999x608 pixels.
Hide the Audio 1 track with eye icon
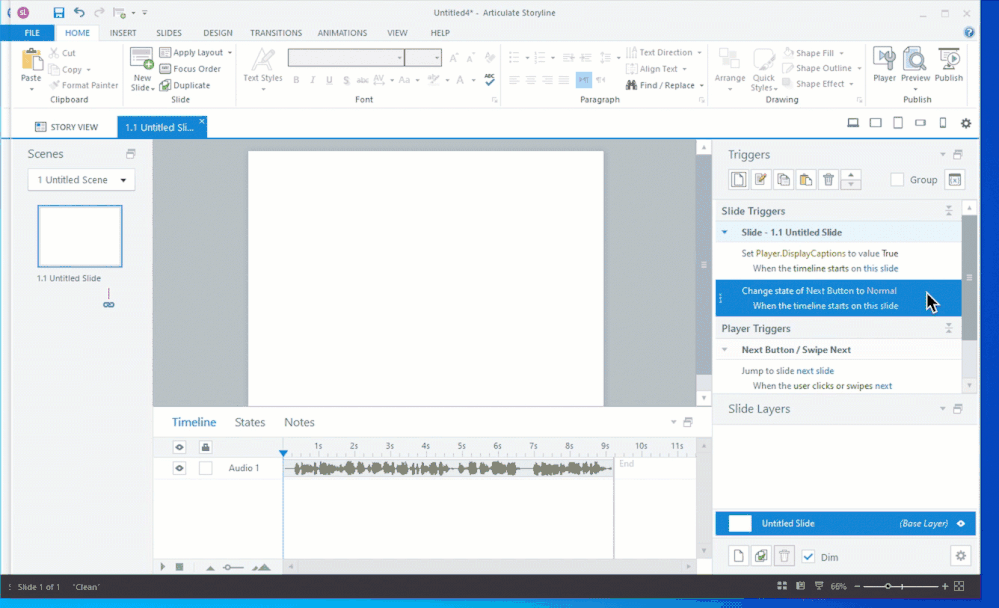180,468
